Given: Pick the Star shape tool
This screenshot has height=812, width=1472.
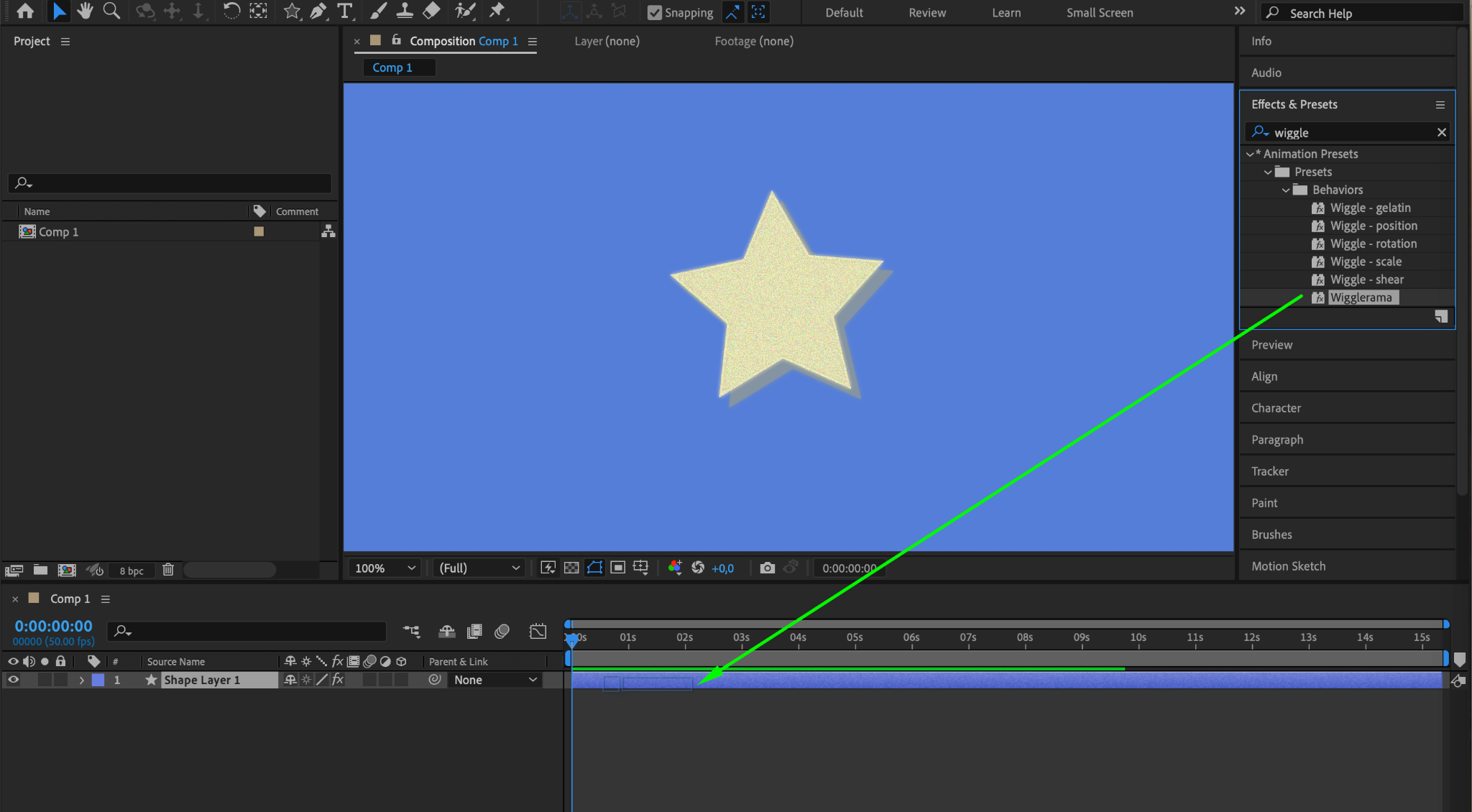Looking at the screenshot, I should coord(292,11).
